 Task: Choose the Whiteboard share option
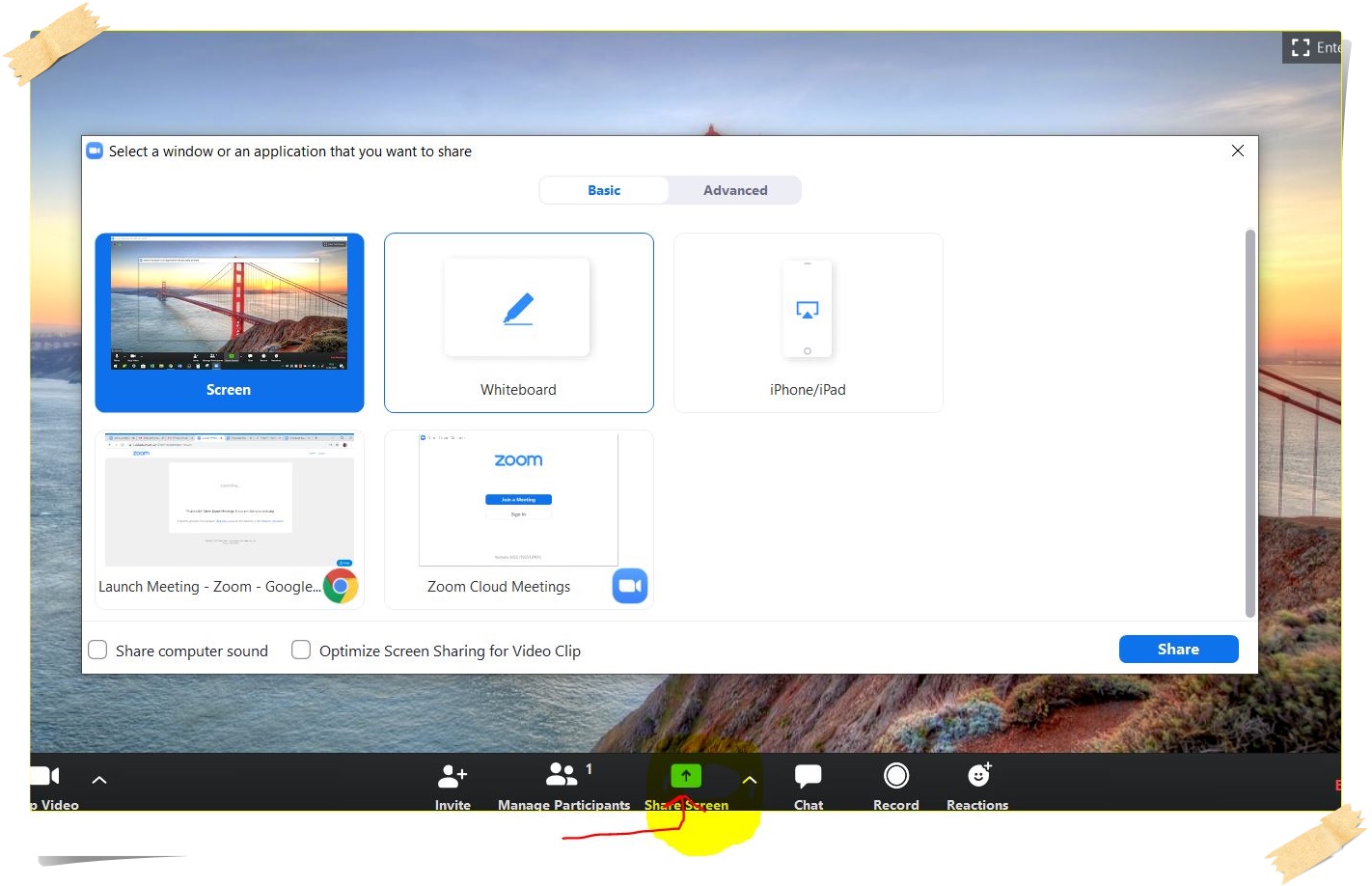(519, 322)
